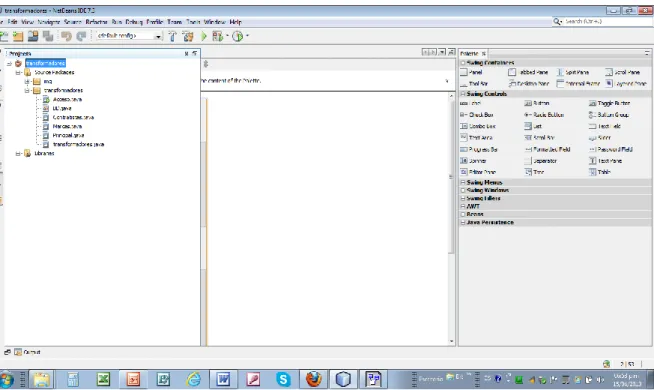Click the Debug Project toolbar icon
The width and height of the screenshot is (654, 390).
point(217,37)
